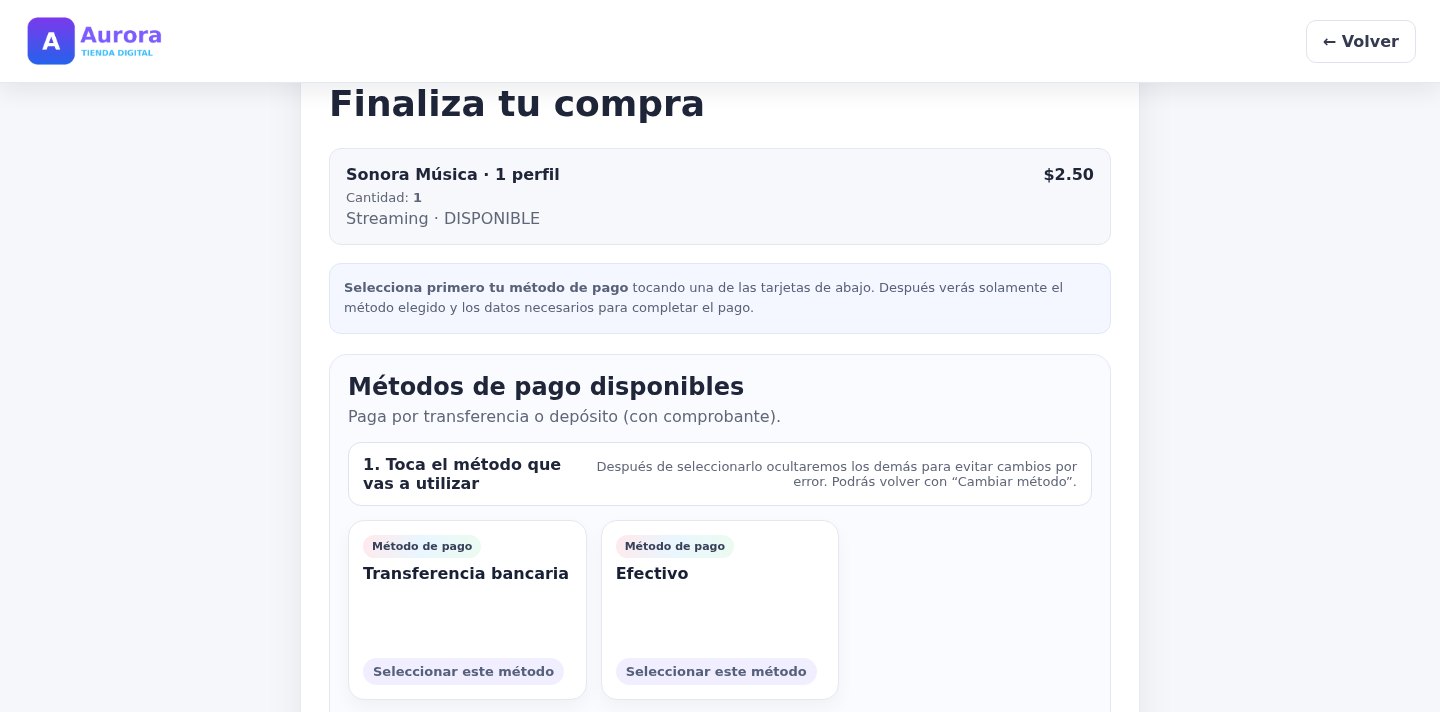Click the 'Sonora Música · 1 perfil' item title

click(453, 174)
